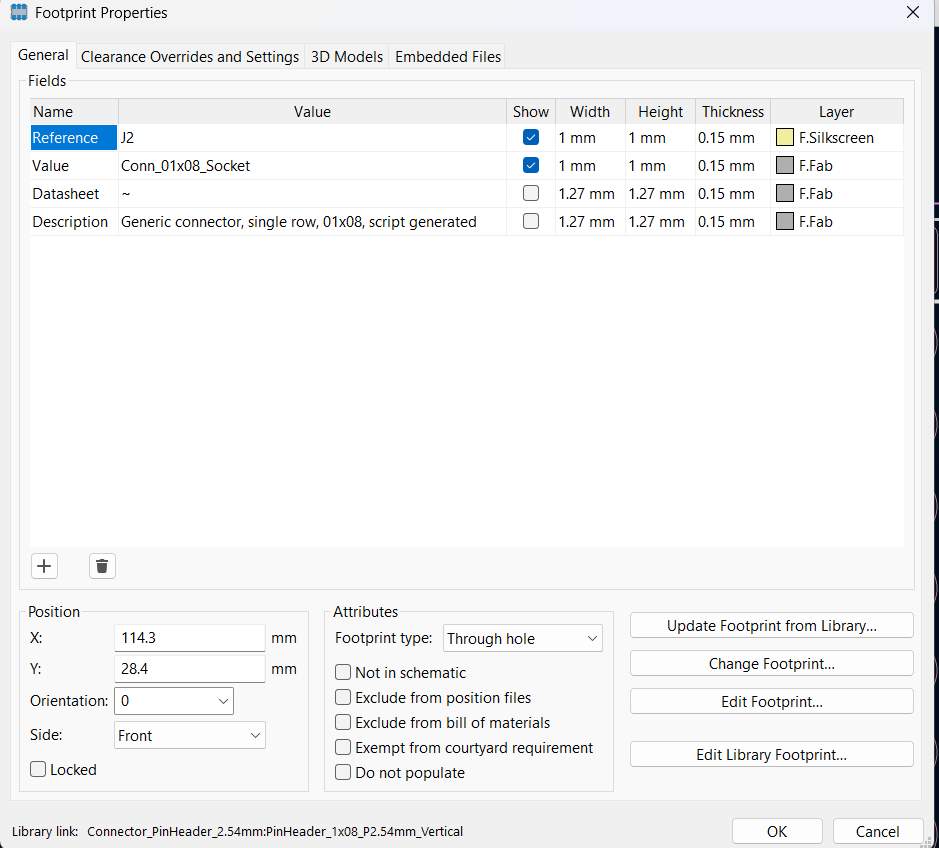Tick Show checkbox for Datasheet field
939x848 pixels.
[x=531, y=193]
